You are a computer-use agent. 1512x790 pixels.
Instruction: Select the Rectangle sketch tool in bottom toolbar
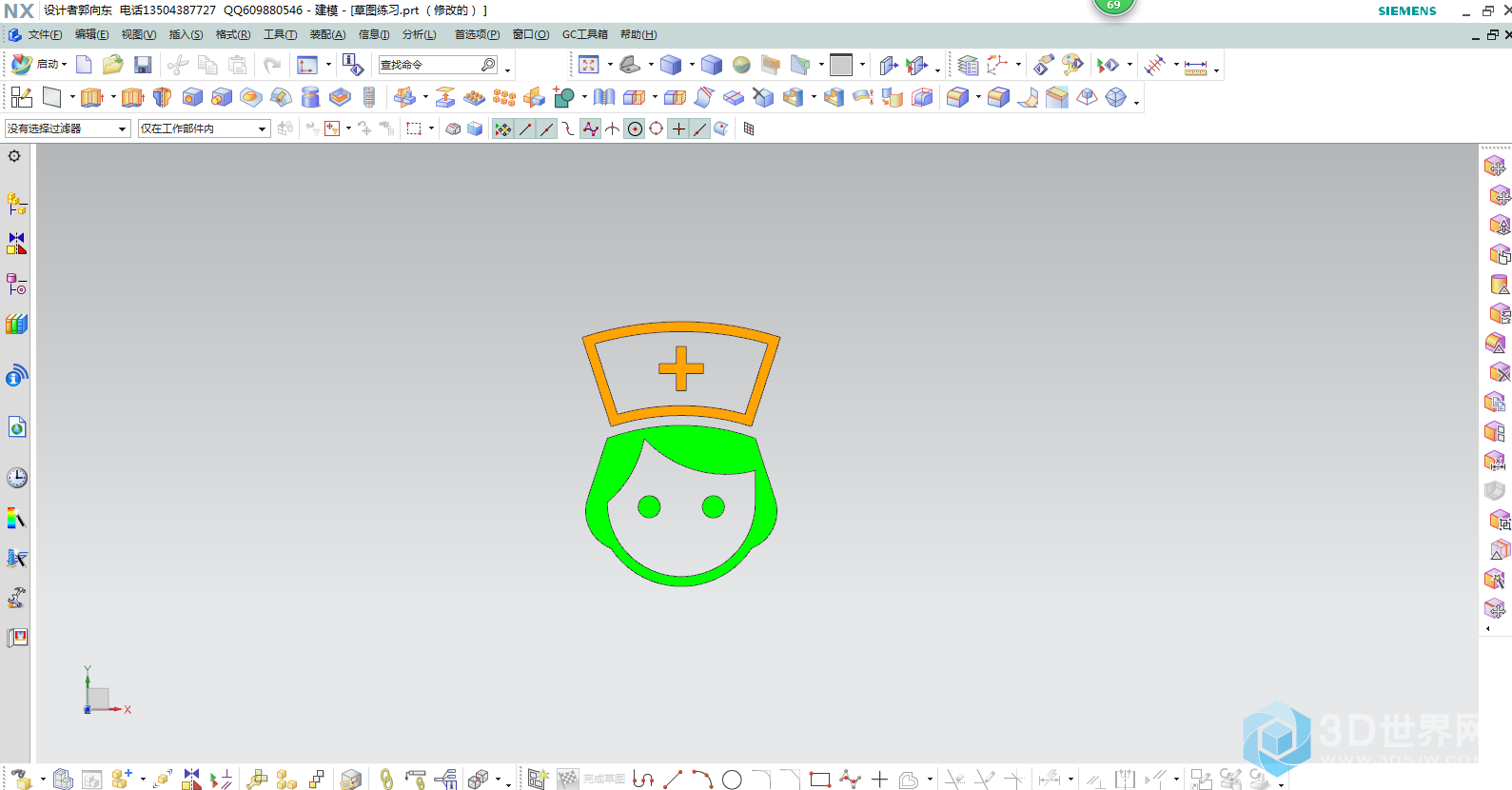pyautogui.click(x=820, y=780)
